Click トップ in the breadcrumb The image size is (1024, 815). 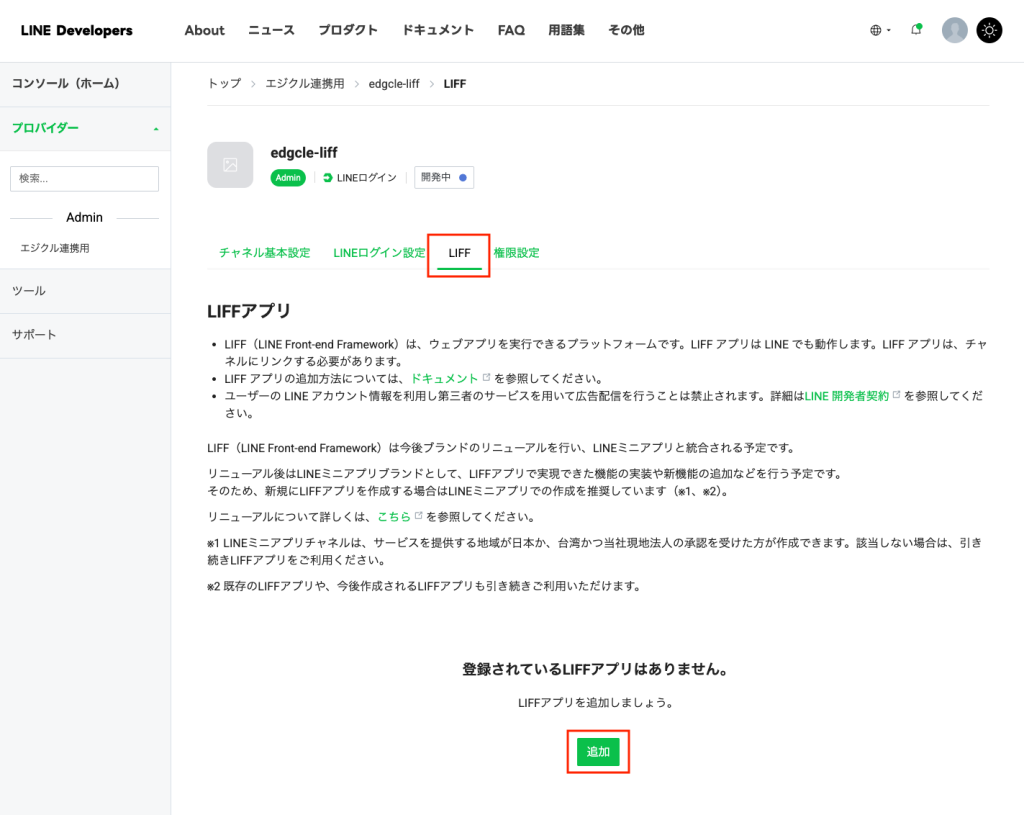point(224,84)
